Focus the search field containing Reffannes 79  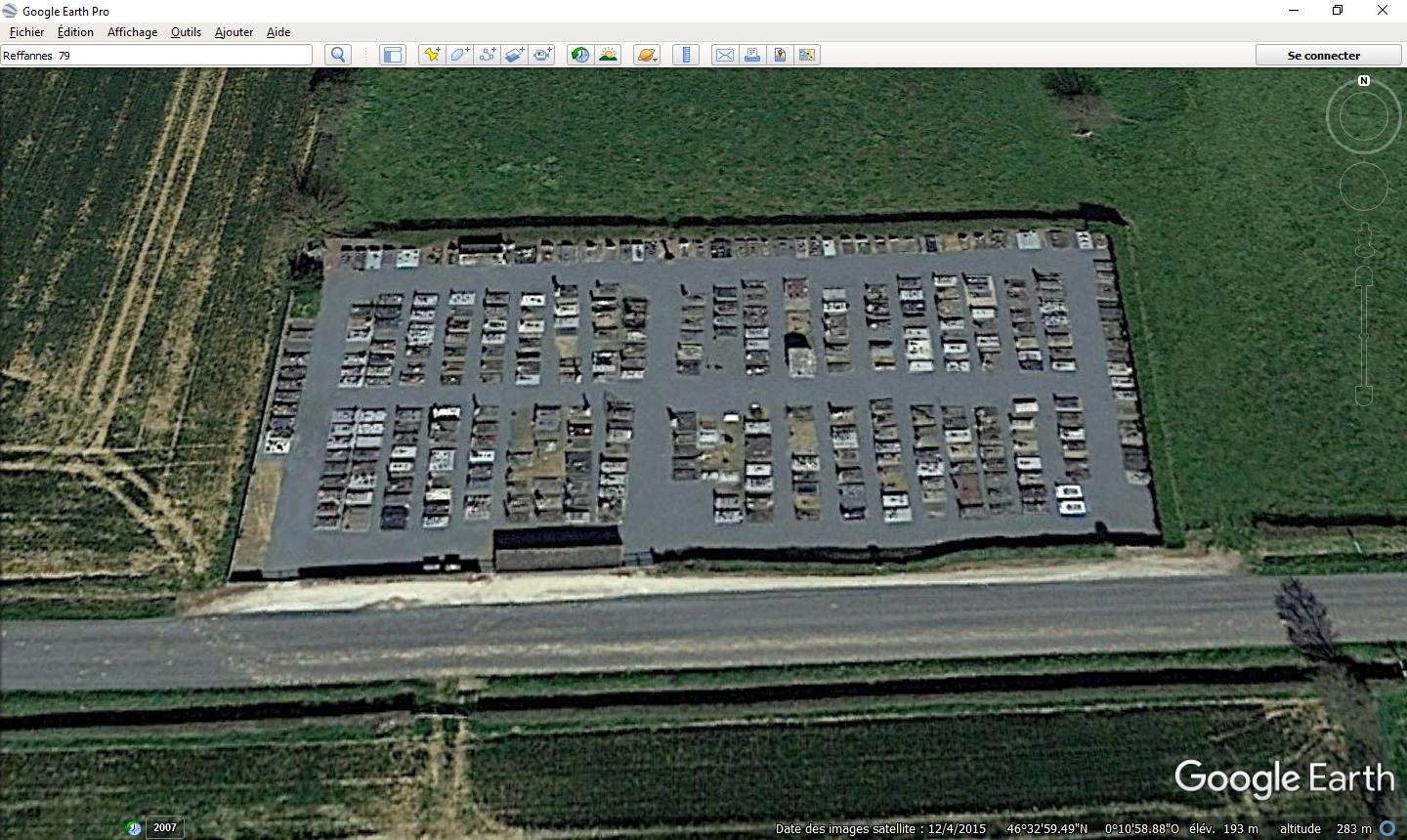click(x=156, y=55)
